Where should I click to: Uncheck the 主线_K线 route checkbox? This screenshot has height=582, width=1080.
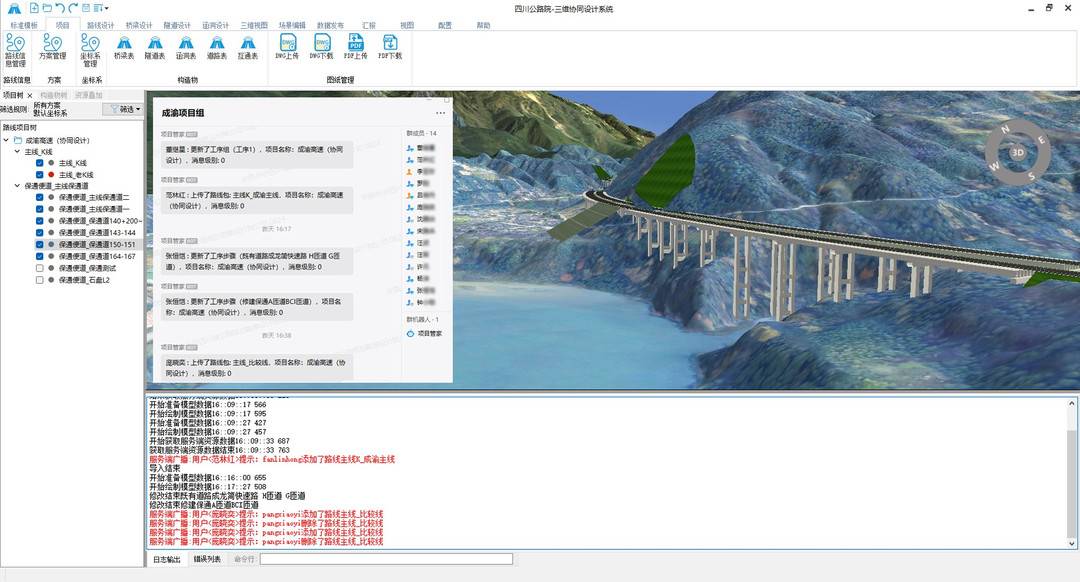(x=39, y=162)
